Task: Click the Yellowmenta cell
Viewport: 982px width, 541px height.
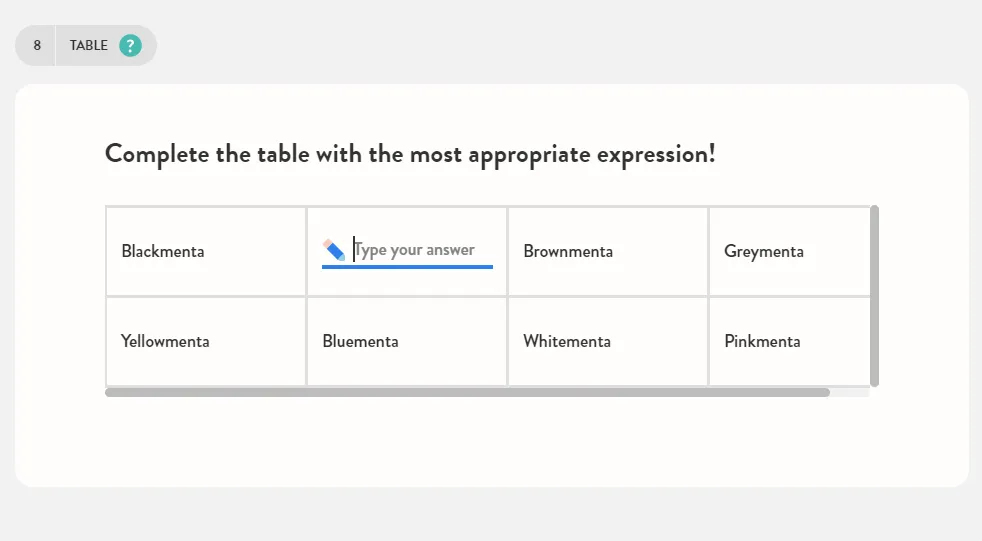Action: (206, 341)
